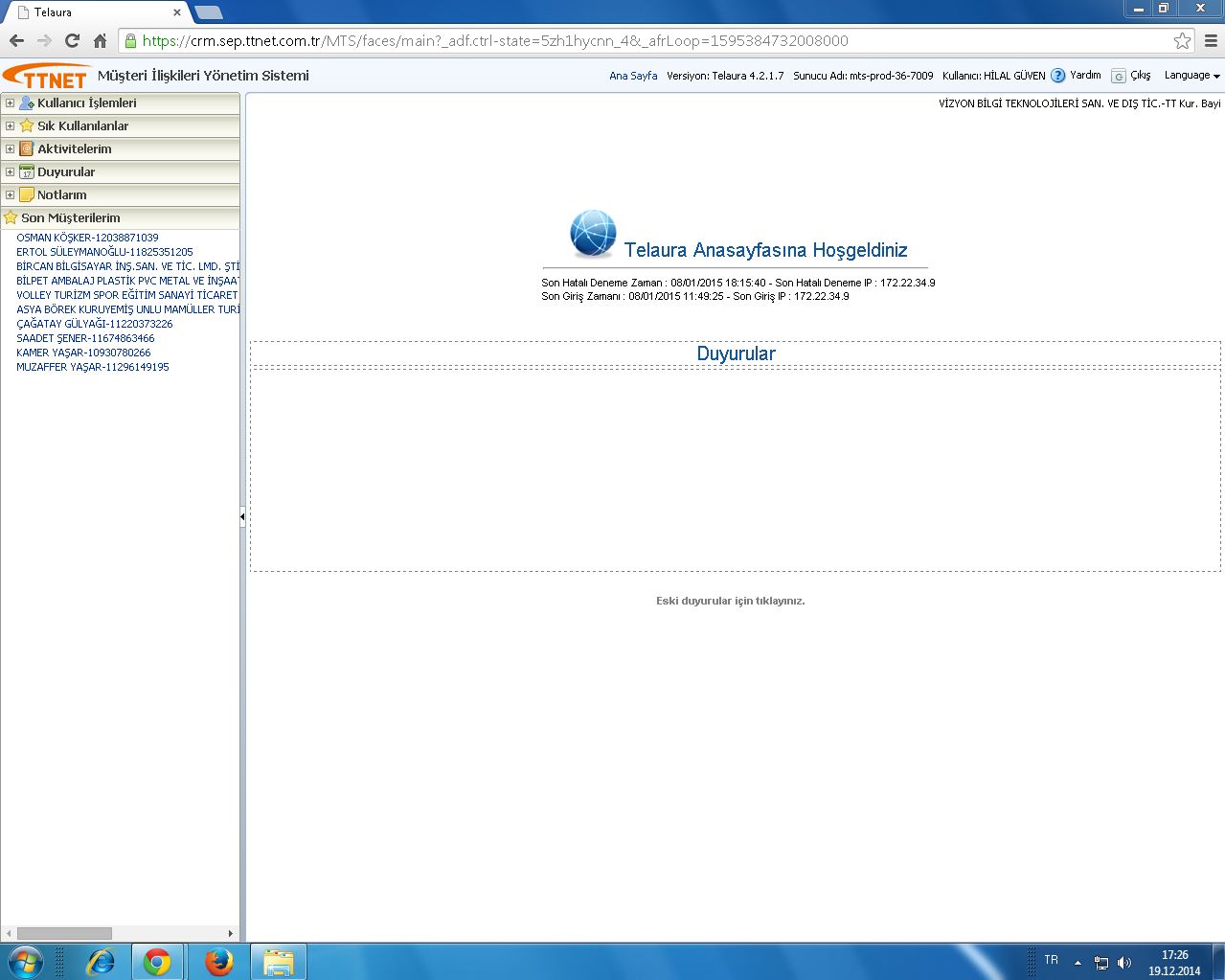Screen dimensions: 1225x980
Task: Click the sidebar scroll-right arrow
Action: pyautogui.click(x=230, y=933)
